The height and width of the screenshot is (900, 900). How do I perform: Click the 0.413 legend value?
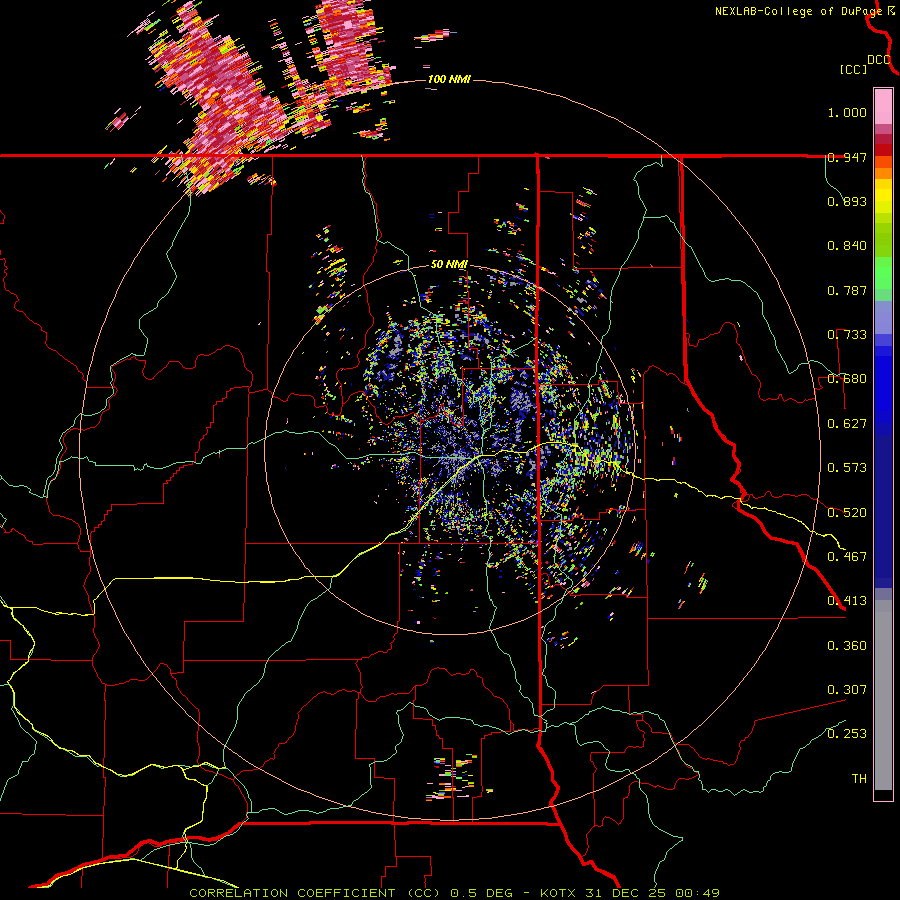pyautogui.click(x=847, y=601)
